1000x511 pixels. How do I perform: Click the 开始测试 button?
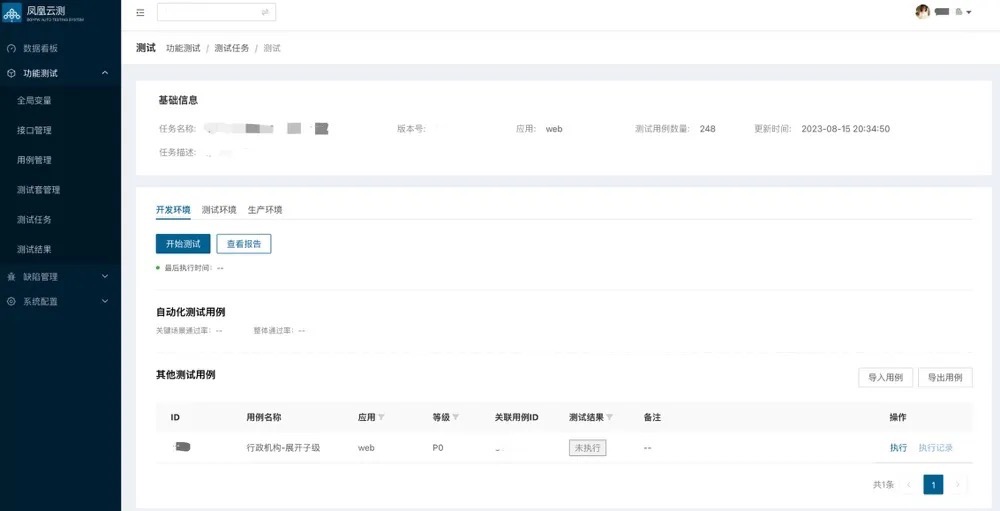(x=183, y=244)
